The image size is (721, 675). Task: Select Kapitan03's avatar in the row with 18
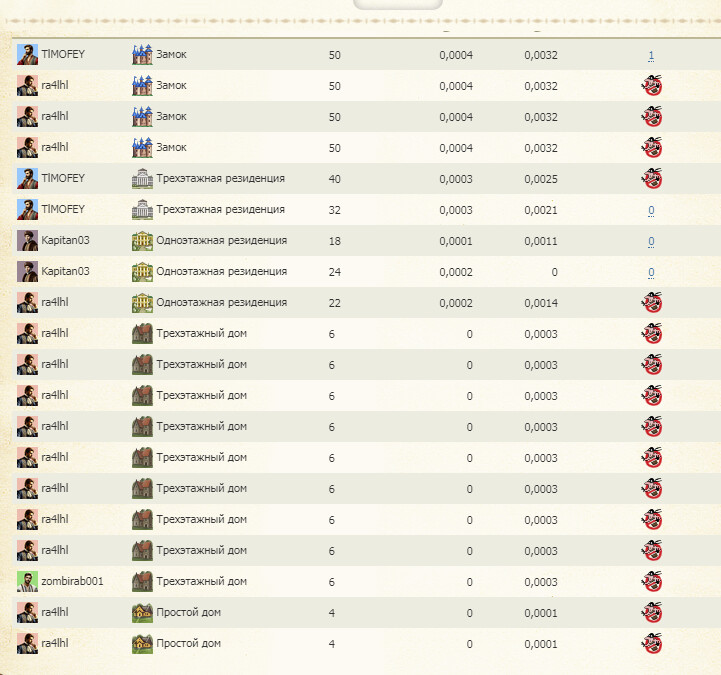point(27,240)
